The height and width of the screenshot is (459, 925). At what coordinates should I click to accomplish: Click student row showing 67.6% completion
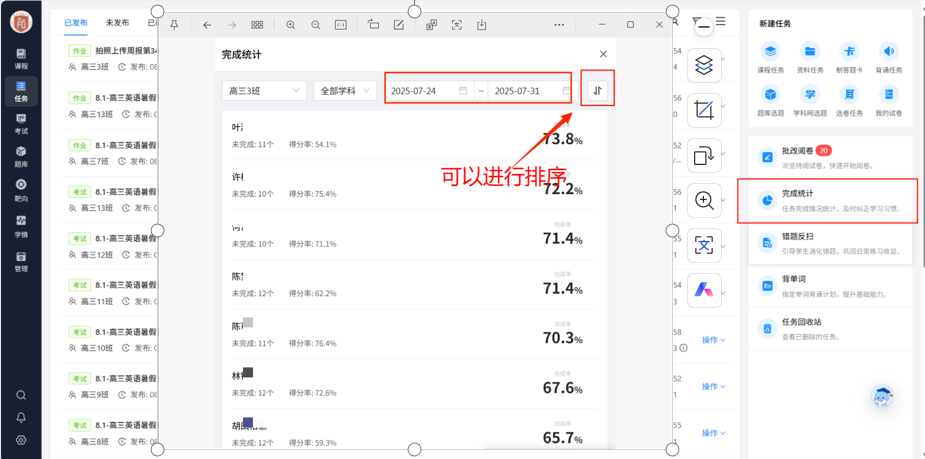(x=414, y=383)
